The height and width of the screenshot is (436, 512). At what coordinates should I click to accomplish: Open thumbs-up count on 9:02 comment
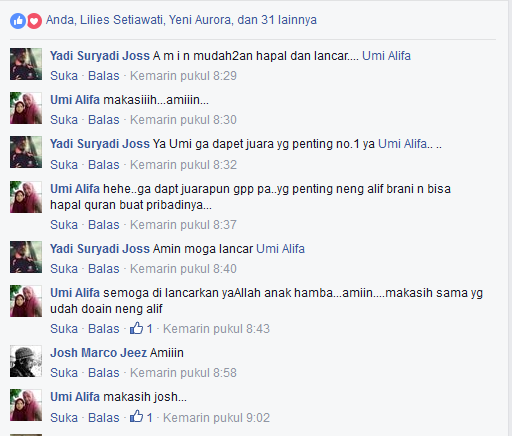click(x=141, y=417)
